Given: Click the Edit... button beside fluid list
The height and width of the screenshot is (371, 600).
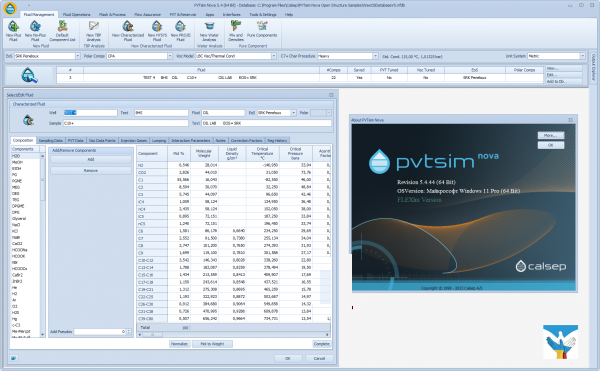Looking at the screenshot, I should 564,75.
